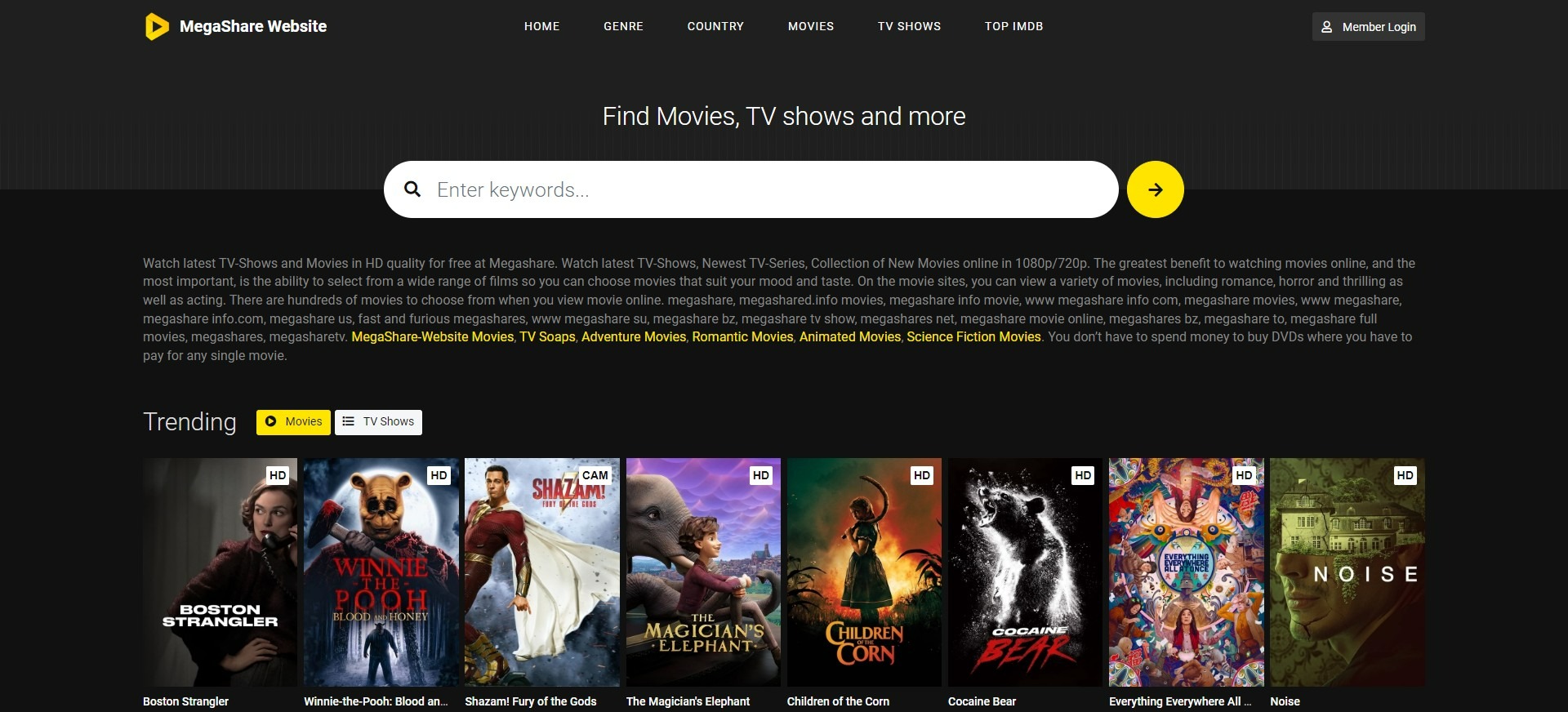
Task: Open Winnie-the-Pooh Blood and Honey poster
Action: pyautogui.click(x=381, y=572)
